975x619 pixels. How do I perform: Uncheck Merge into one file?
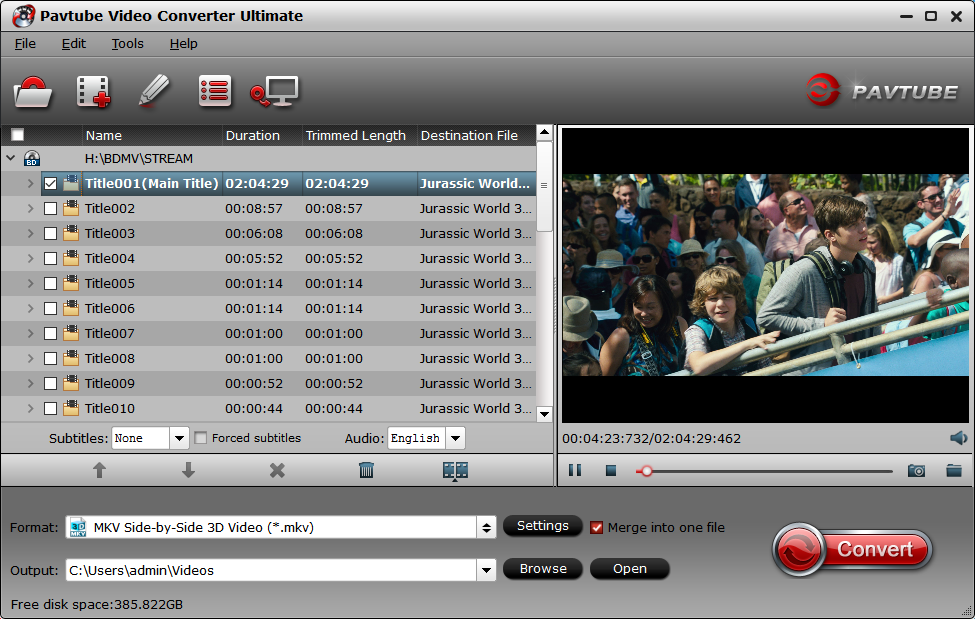(x=597, y=527)
